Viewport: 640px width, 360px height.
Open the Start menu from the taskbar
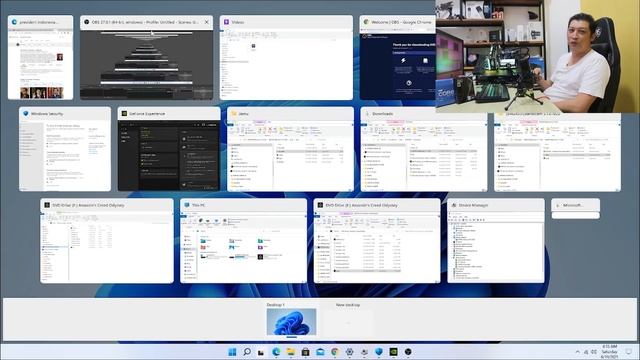tap(232, 352)
